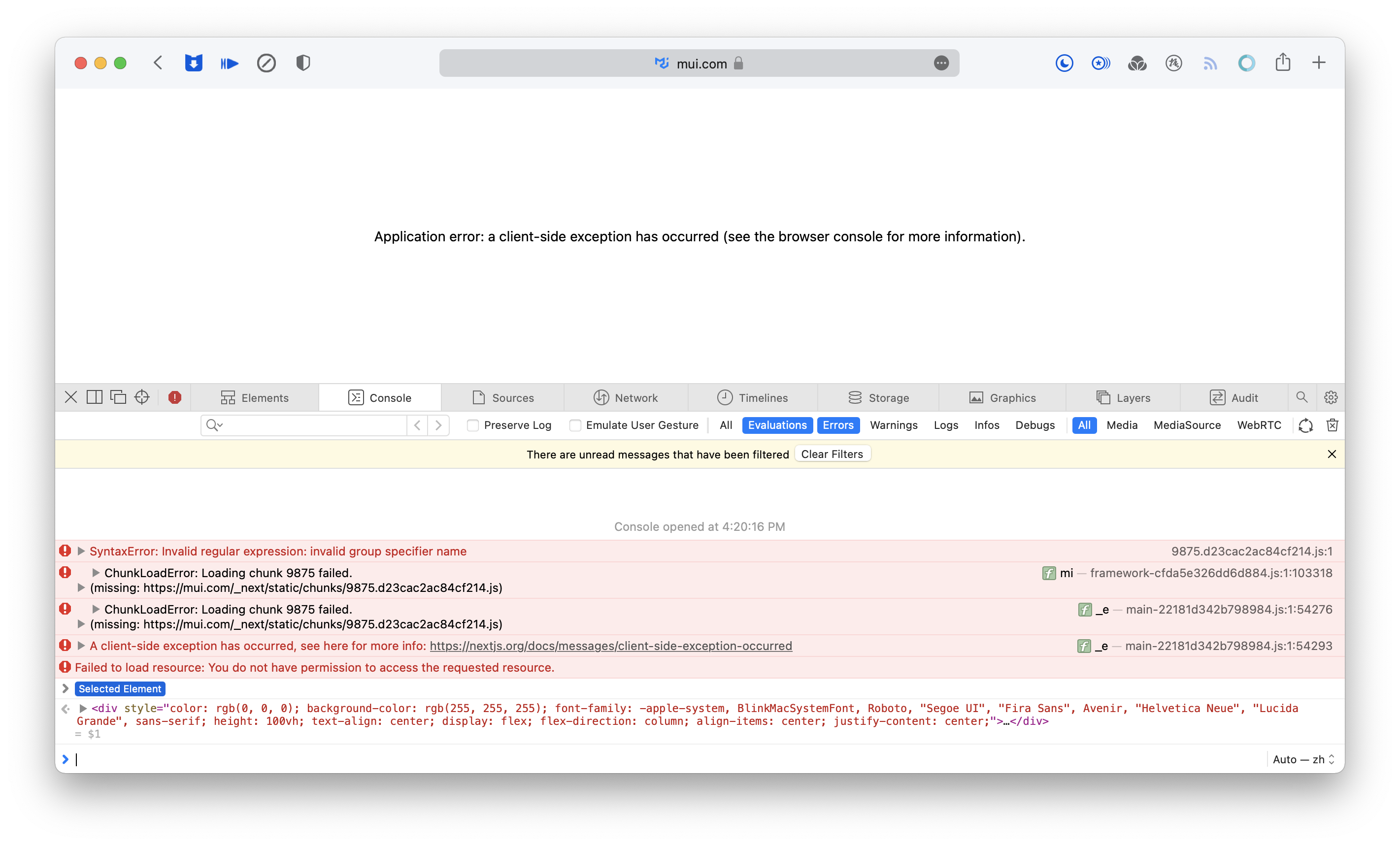1400x846 pixels.
Task: Open inspector search magnifier icon
Action: point(1301,397)
